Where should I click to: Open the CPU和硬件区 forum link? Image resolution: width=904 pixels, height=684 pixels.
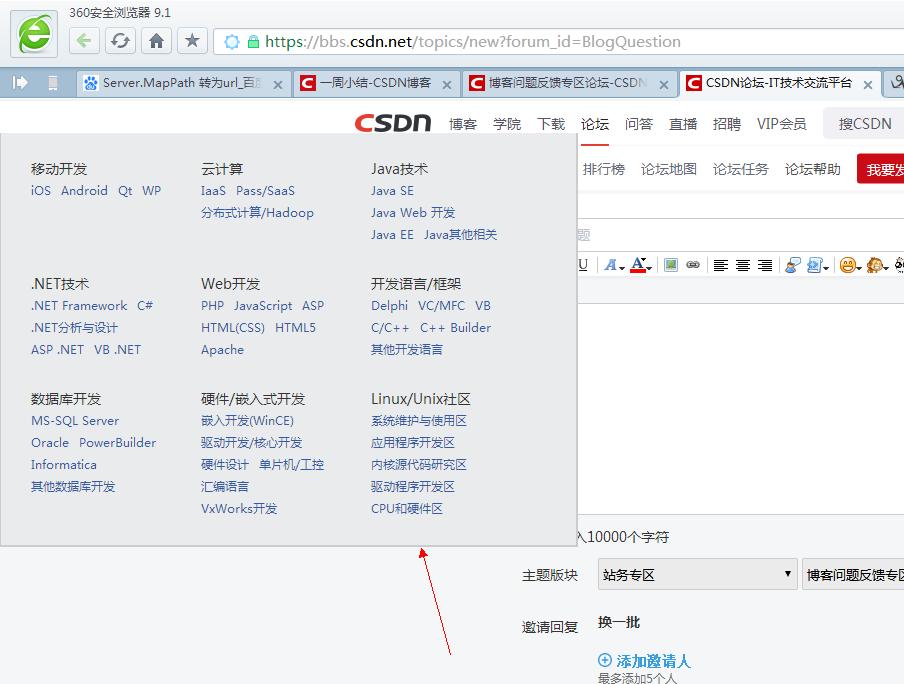pyautogui.click(x=407, y=509)
